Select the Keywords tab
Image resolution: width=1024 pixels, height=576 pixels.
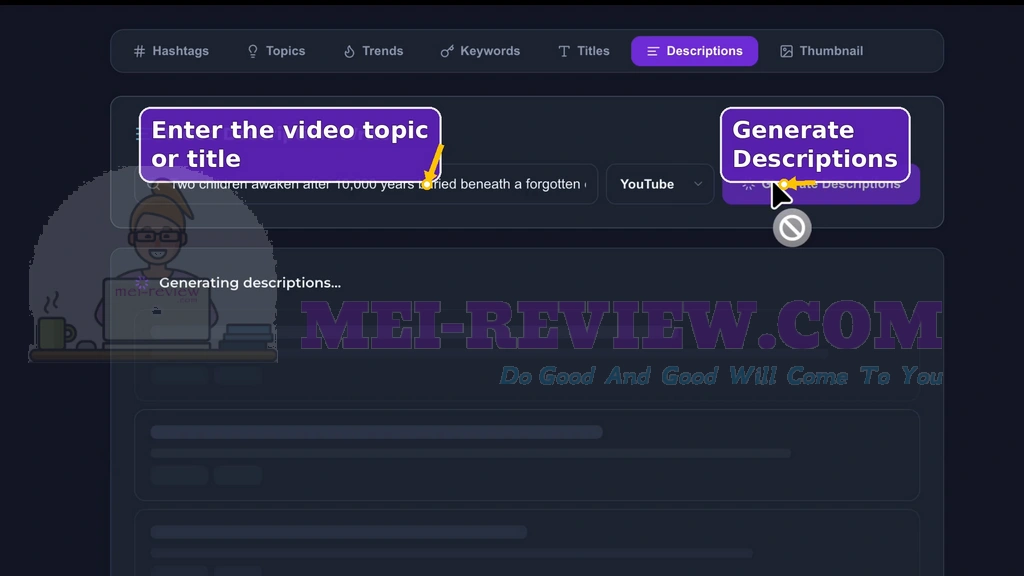point(480,51)
